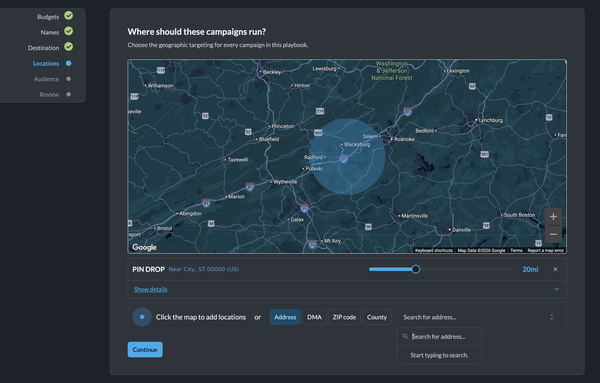Remove the Pin Drop location with X

coord(555,269)
